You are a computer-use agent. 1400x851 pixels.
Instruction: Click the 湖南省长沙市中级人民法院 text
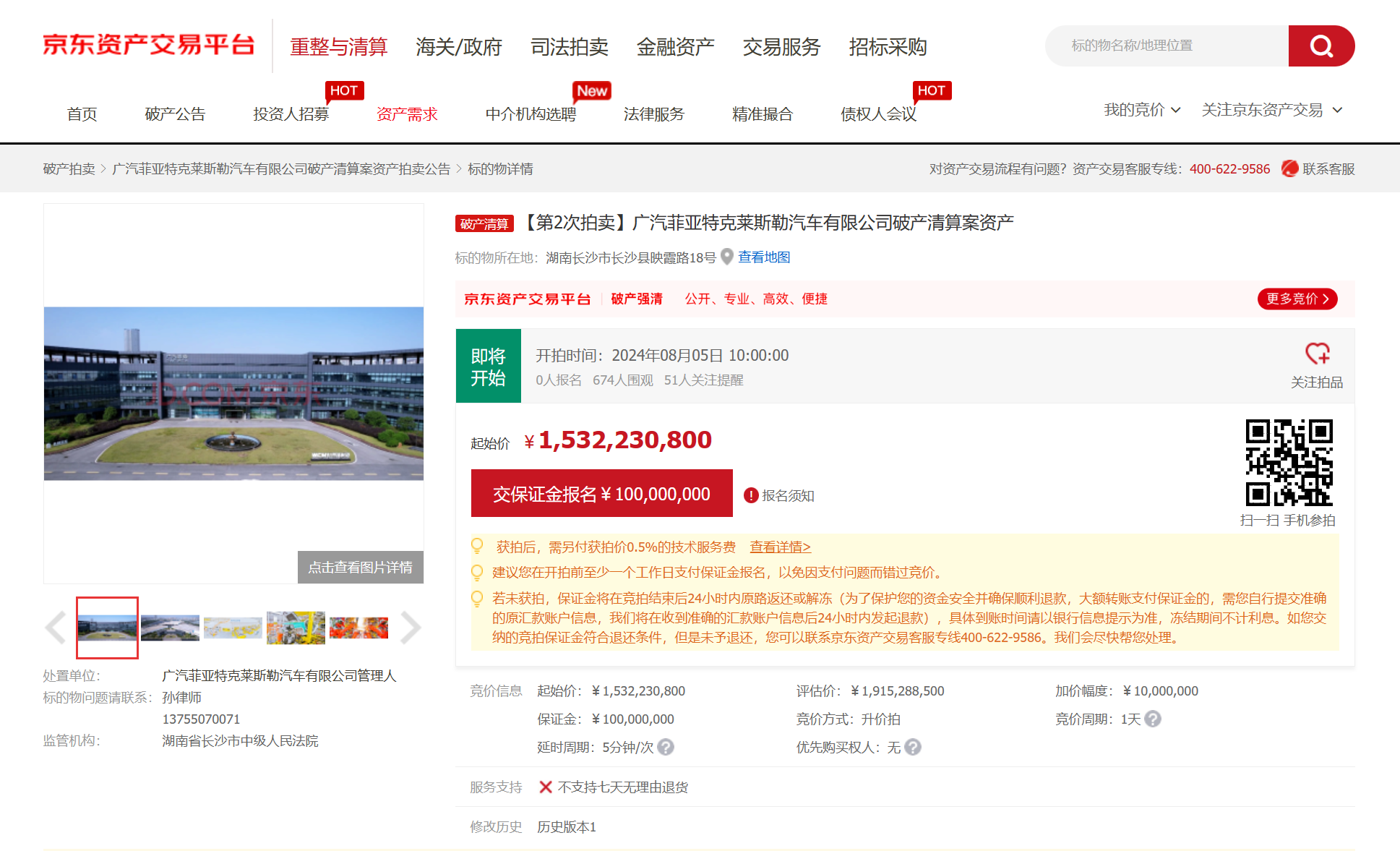pyautogui.click(x=240, y=740)
